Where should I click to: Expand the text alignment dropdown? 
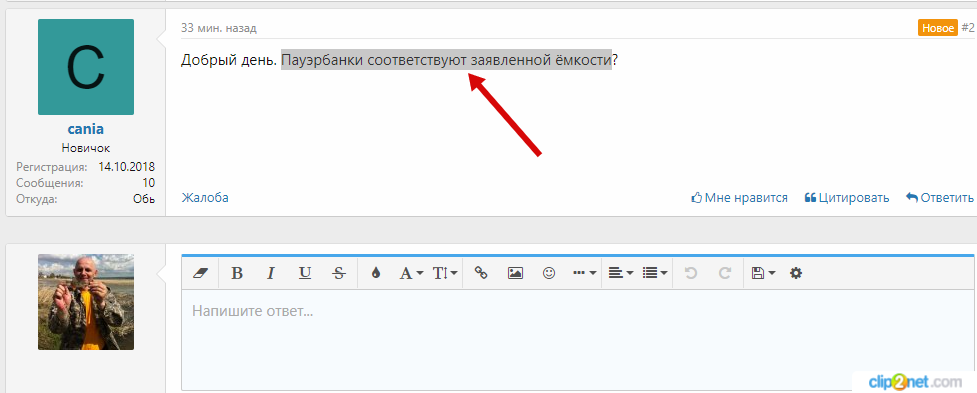click(x=621, y=273)
